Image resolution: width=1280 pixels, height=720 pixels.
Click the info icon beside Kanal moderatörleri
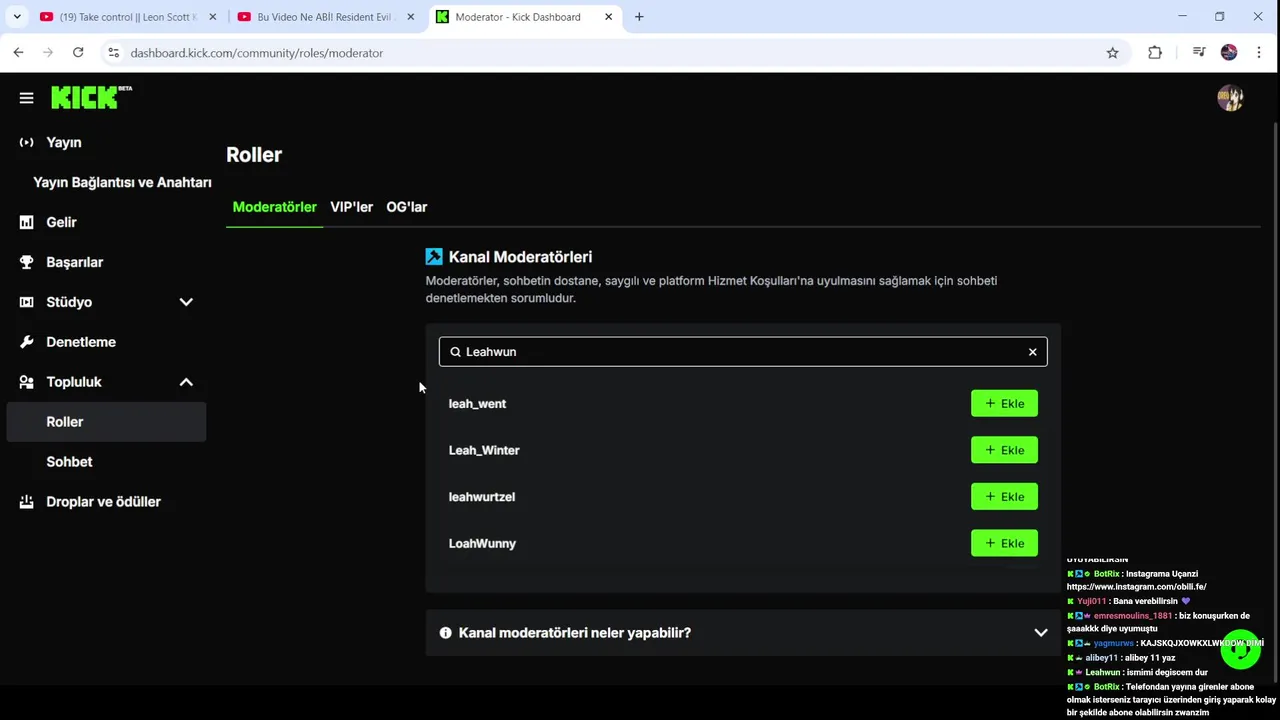pyautogui.click(x=446, y=633)
